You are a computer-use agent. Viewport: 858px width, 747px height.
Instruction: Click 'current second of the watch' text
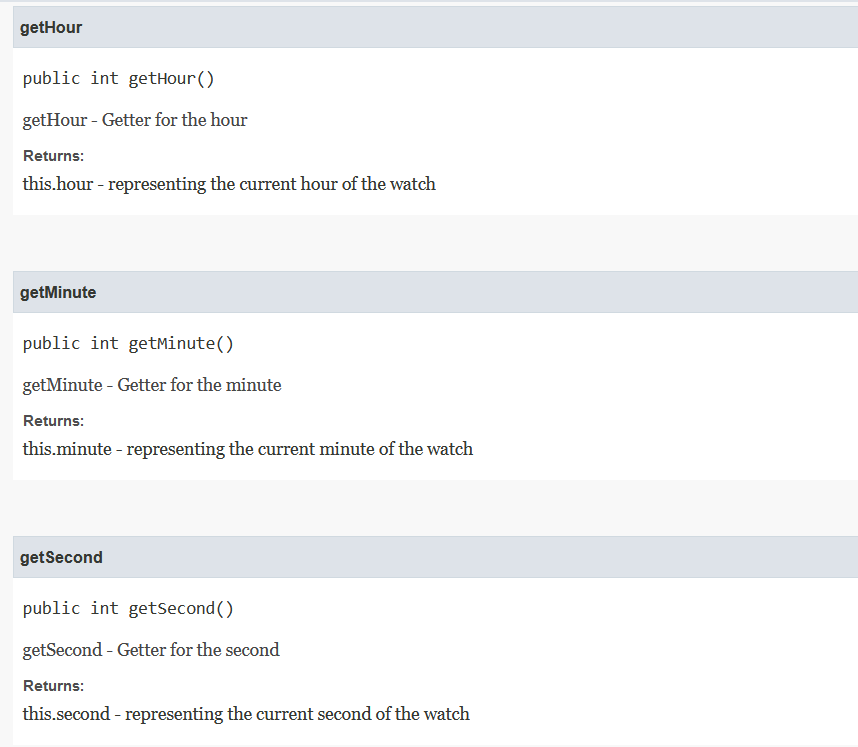click(x=363, y=714)
